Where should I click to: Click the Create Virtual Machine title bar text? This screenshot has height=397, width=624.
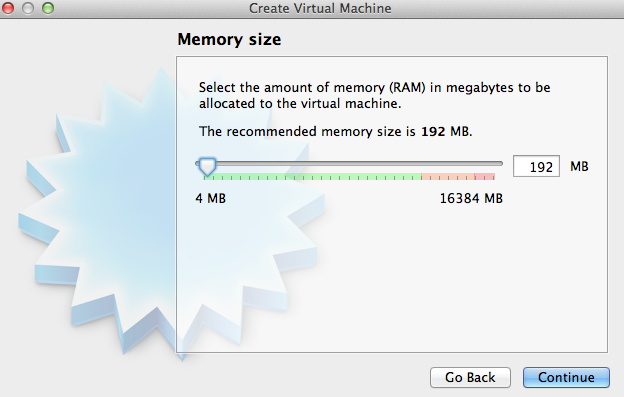coord(320,8)
